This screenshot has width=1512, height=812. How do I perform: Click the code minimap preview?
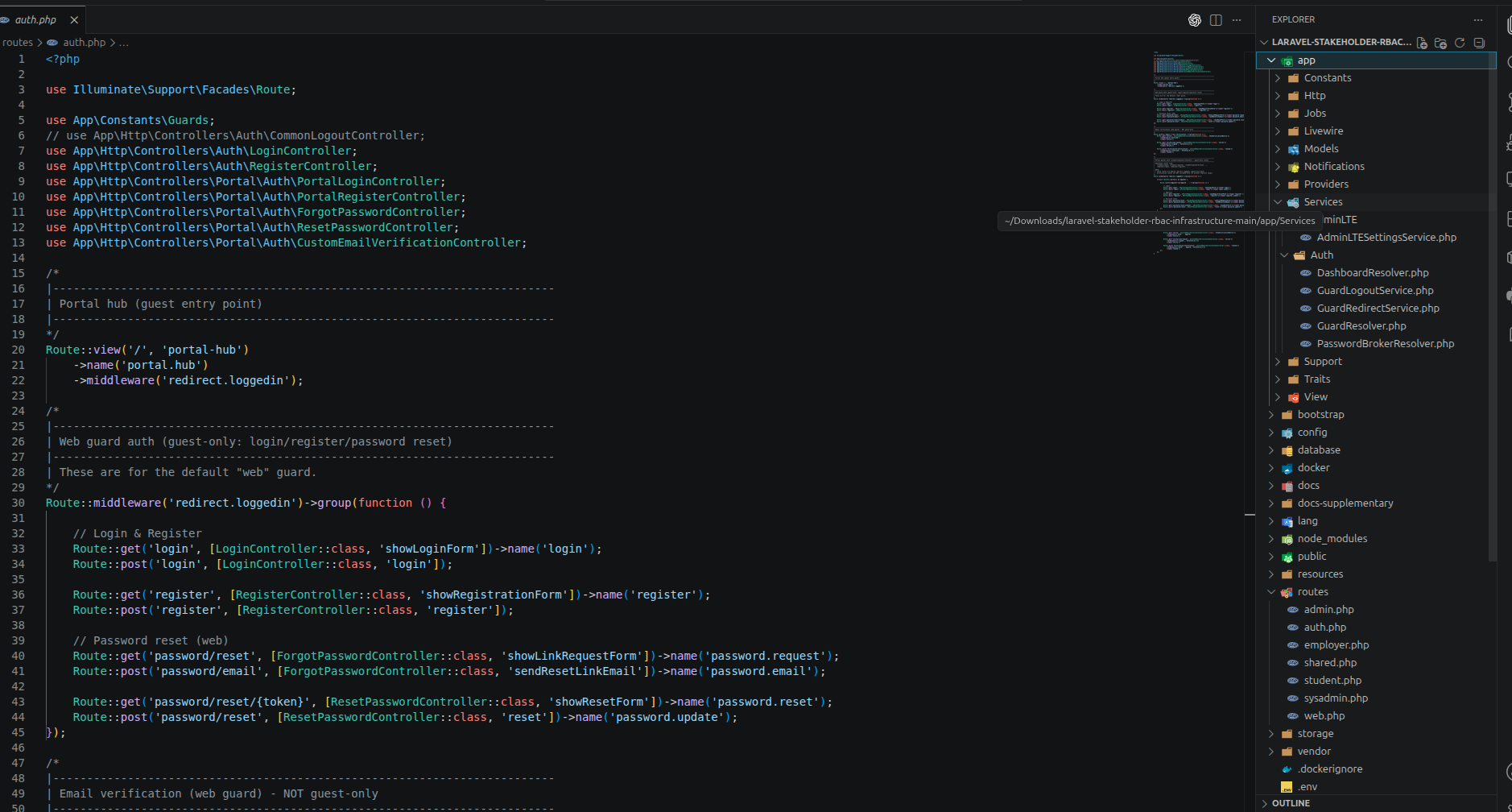pos(1199,153)
